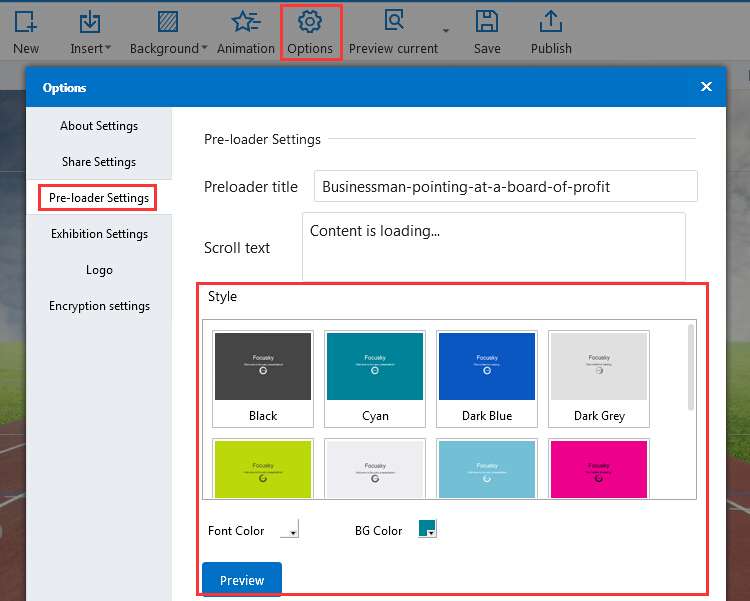Open the Logo settings tab
Viewport: 750px width, 601px height.
pyautogui.click(x=99, y=269)
